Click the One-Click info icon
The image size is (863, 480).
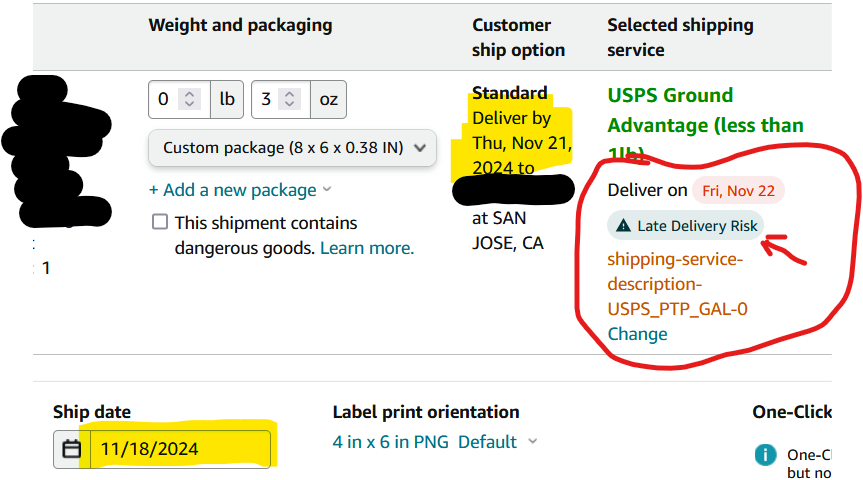(x=766, y=455)
